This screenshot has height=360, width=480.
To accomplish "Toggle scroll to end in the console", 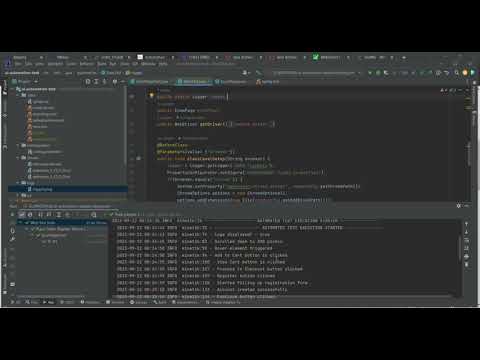I will click(466, 248).
